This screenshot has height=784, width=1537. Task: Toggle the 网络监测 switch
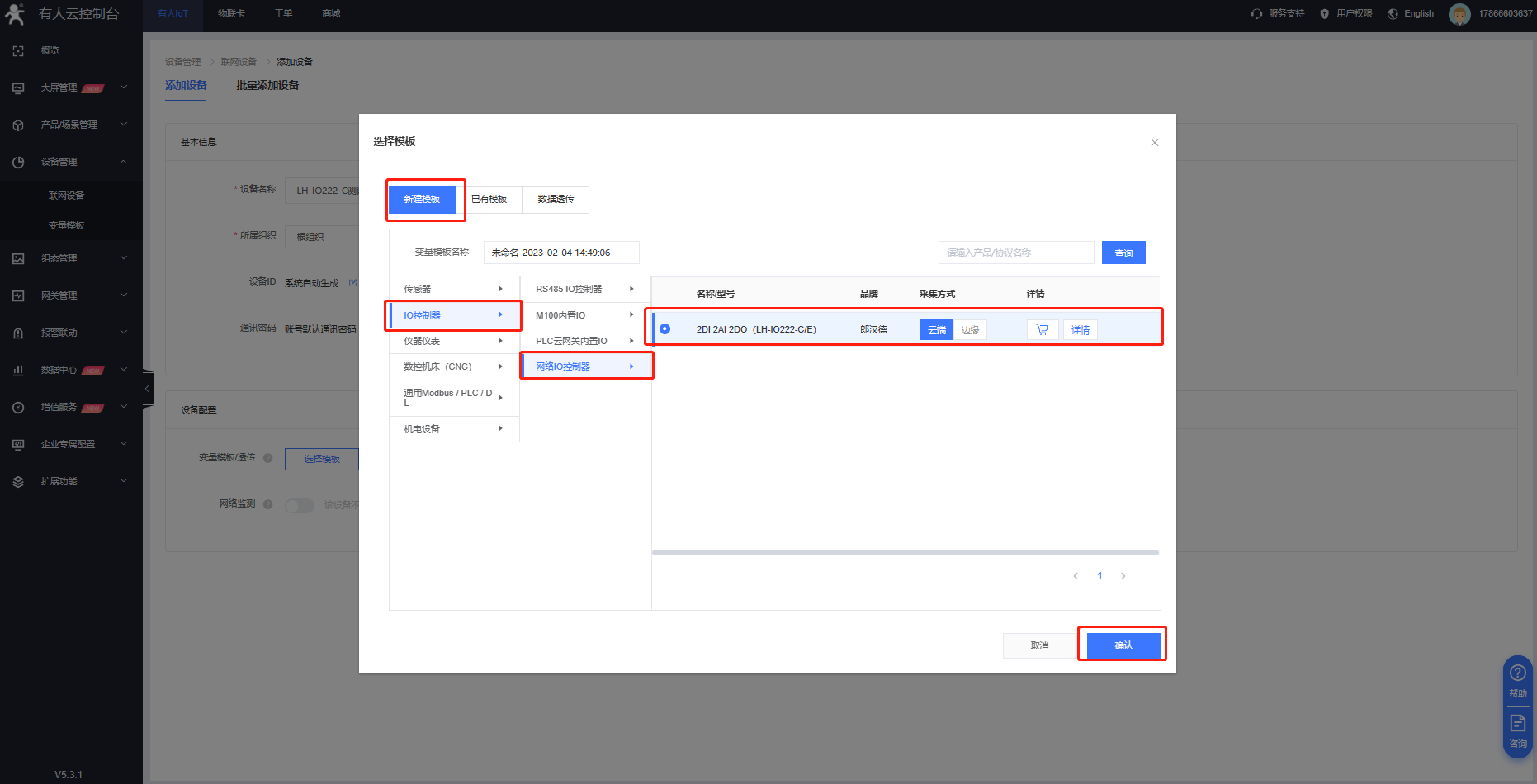299,505
